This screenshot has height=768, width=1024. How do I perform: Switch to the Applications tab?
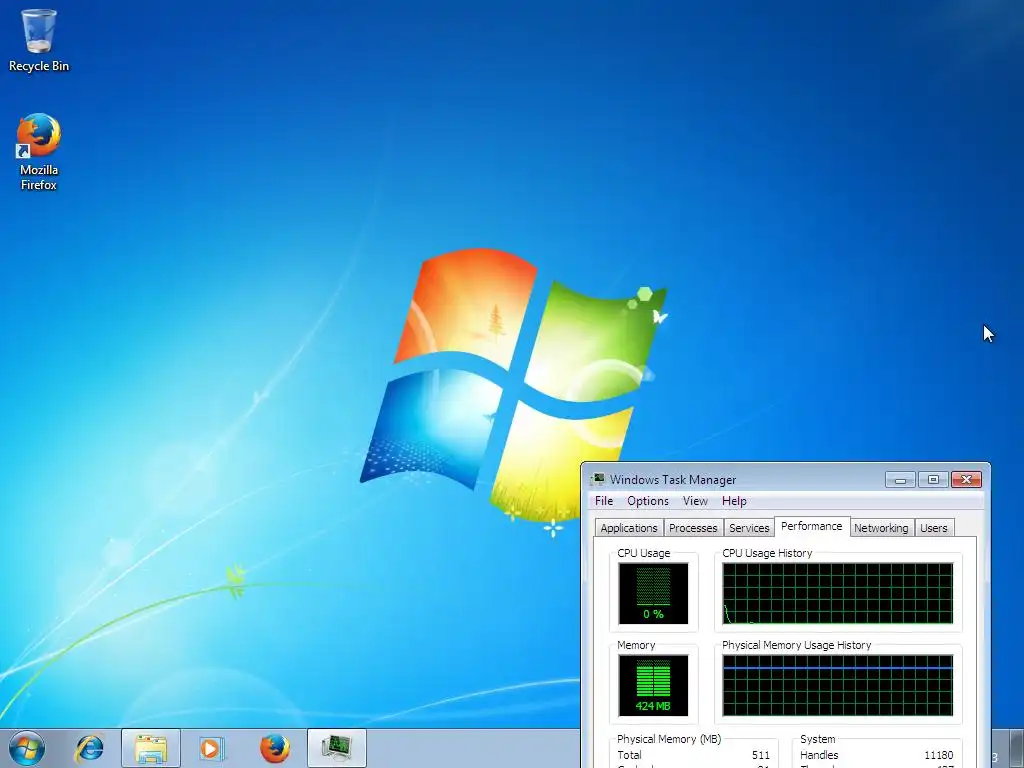point(629,528)
